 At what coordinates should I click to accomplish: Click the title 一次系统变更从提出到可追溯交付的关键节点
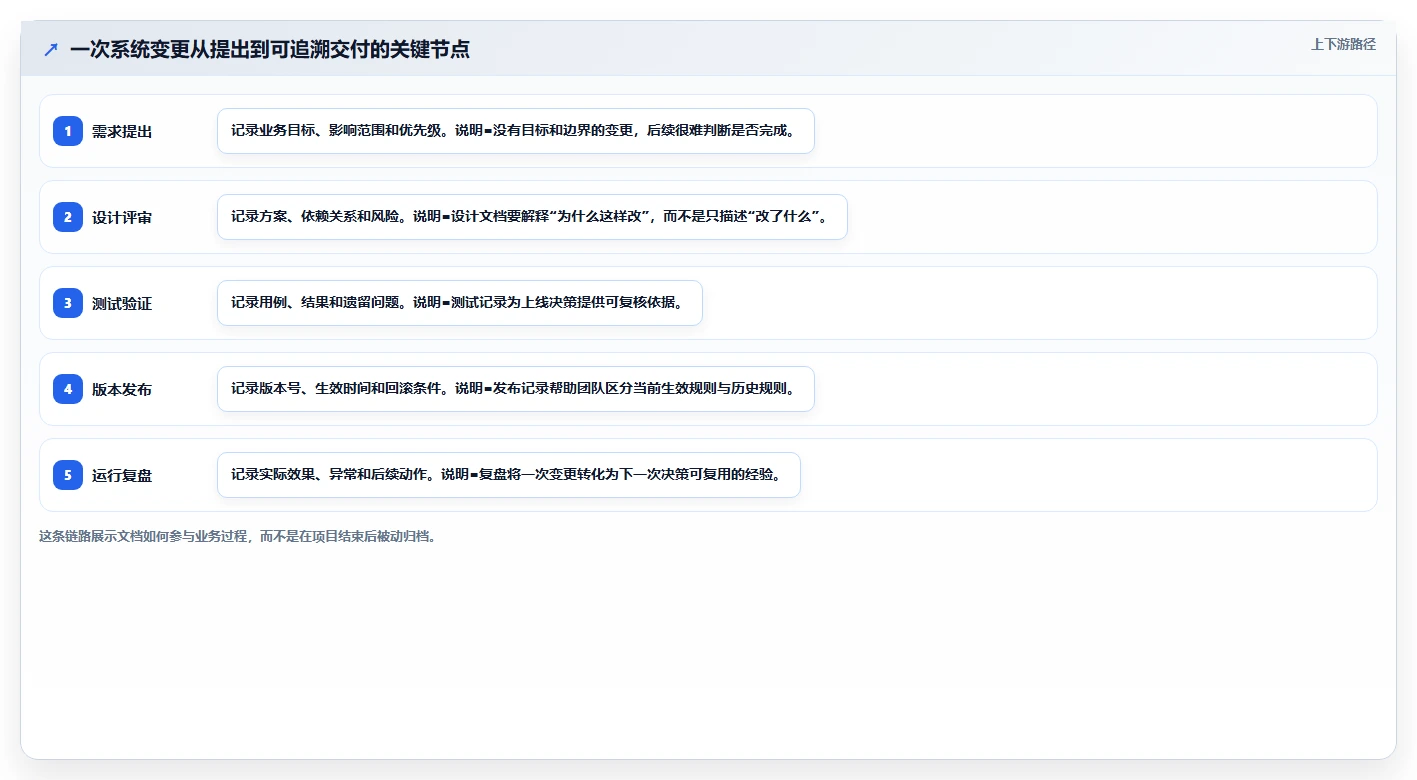(x=270, y=49)
